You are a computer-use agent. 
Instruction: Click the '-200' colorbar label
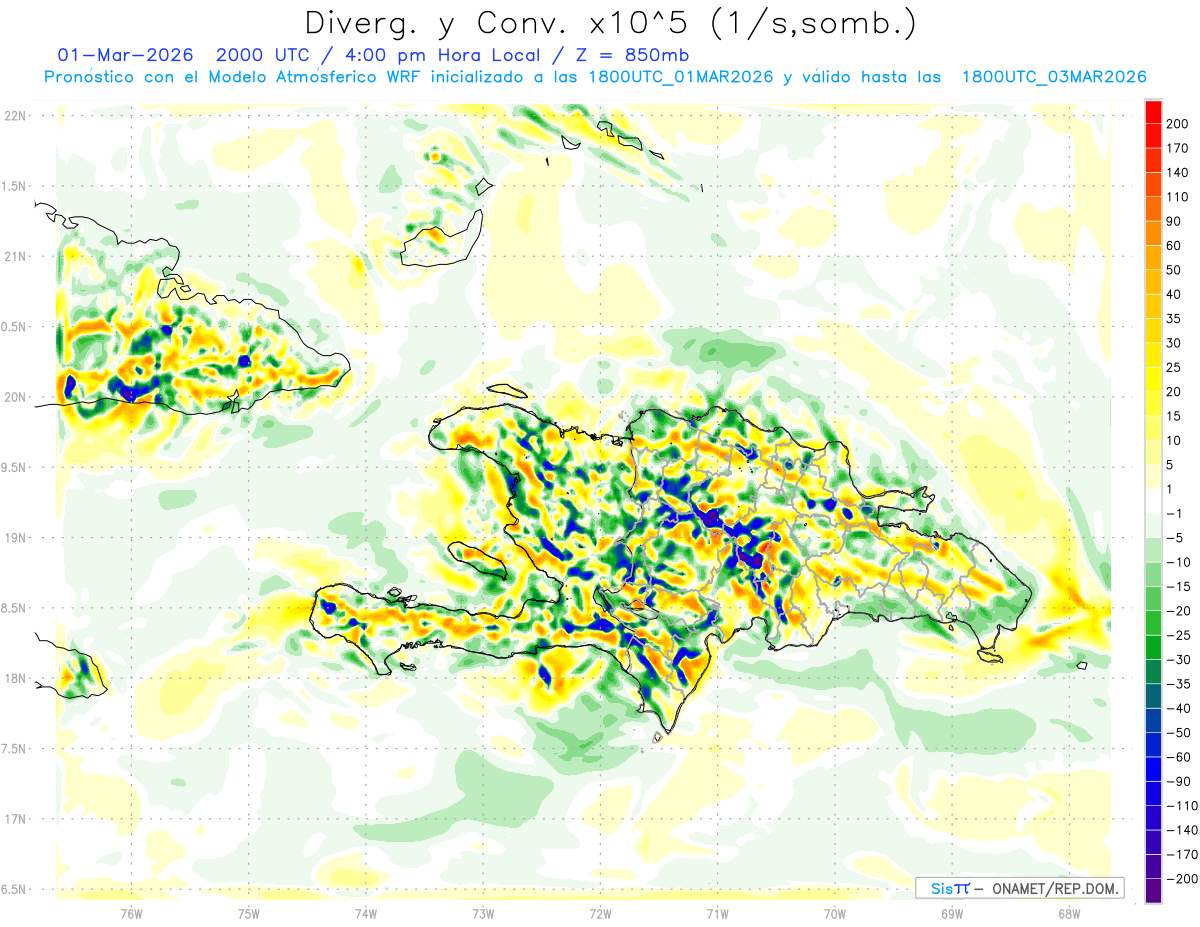click(1182, 880)
